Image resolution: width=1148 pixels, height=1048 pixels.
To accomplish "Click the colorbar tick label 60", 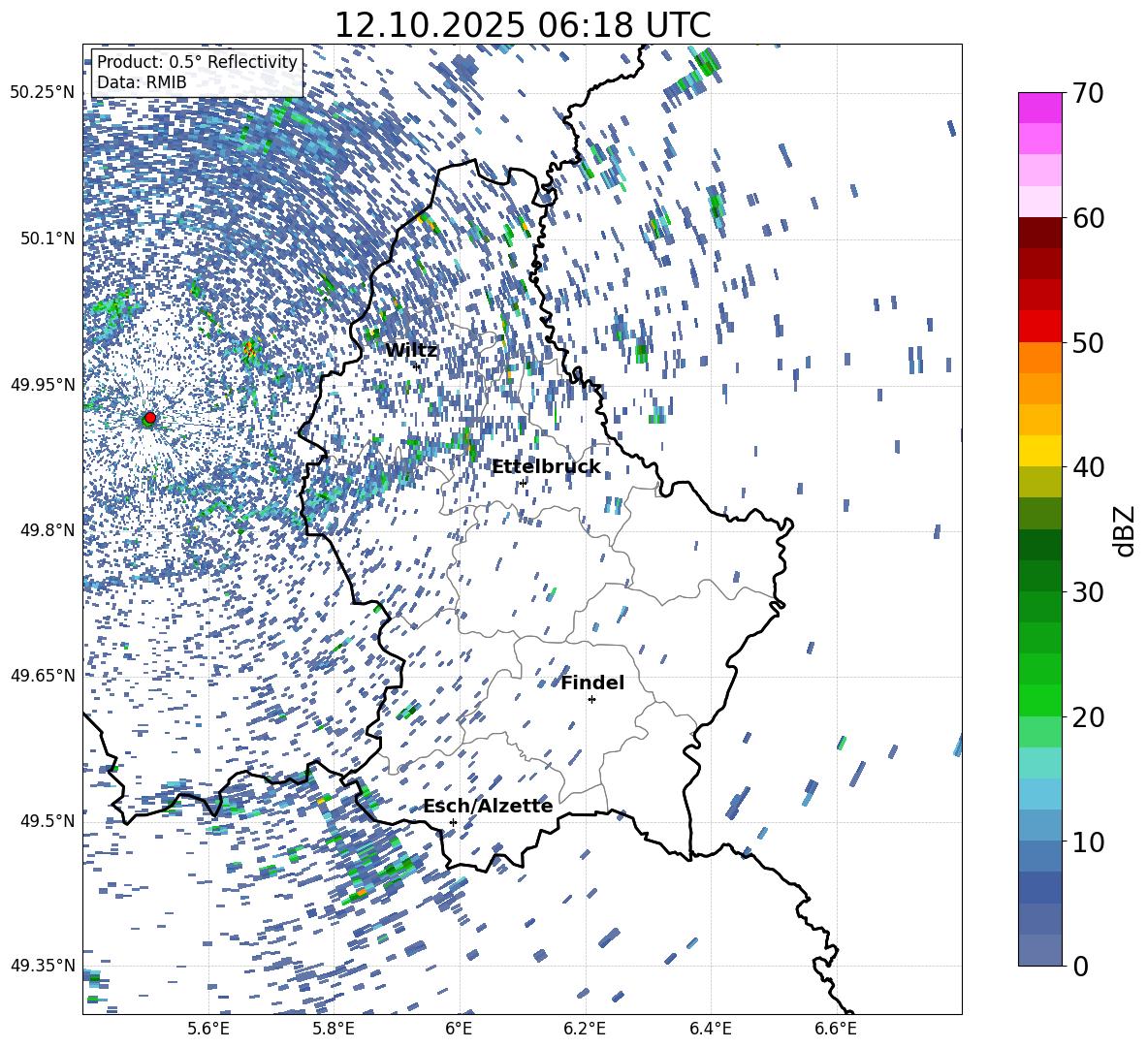I will tap(1088, 218).
